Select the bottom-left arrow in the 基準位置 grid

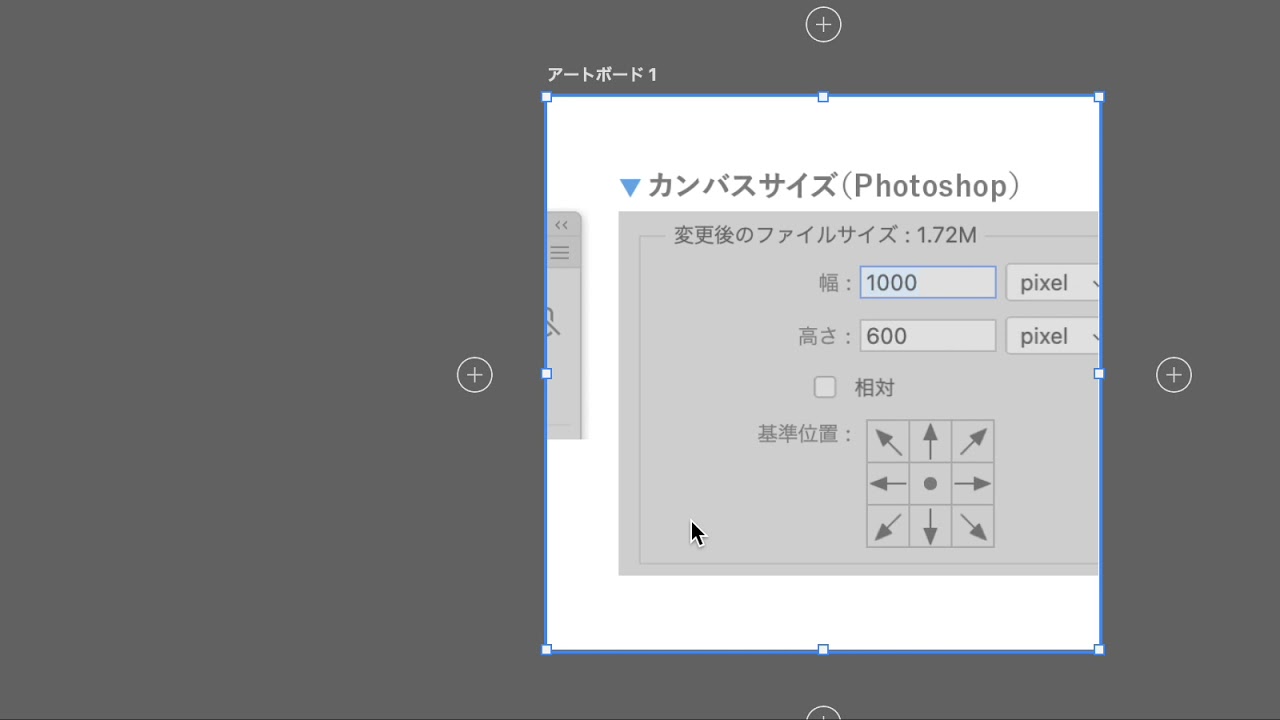click(x=888, y=526)
